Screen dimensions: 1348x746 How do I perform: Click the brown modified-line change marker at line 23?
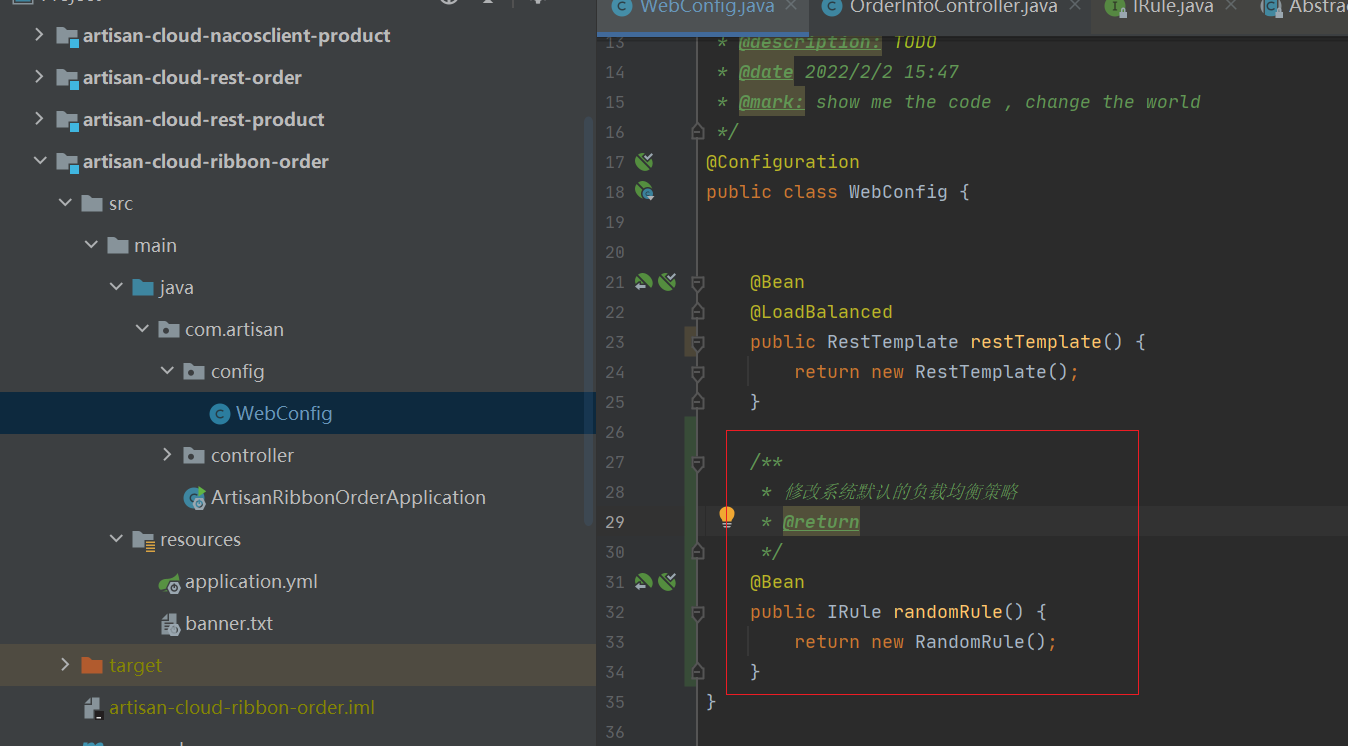pyautogui.click(x=689, y=342)
